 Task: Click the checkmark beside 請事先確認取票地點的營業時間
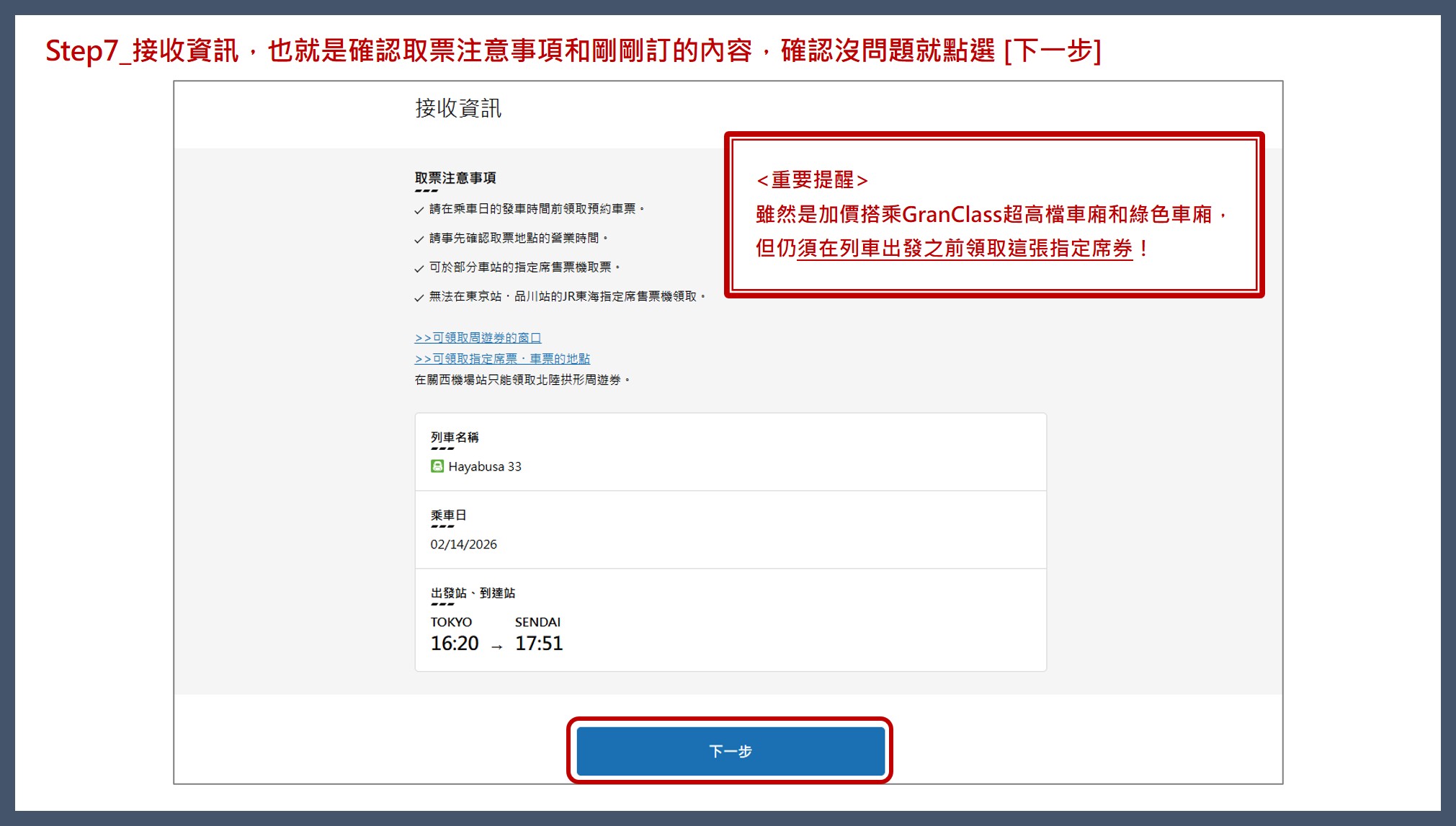pyautogui.click(x=419, y=239)
